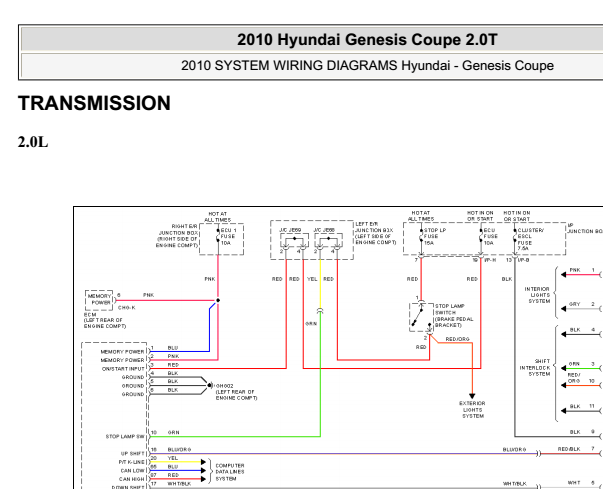Image resolution: width=603 pixels, height=489 pixels.
Task: Click the 'RED/ORG' wire label near stop lamp switch
Action: [458, 339]
